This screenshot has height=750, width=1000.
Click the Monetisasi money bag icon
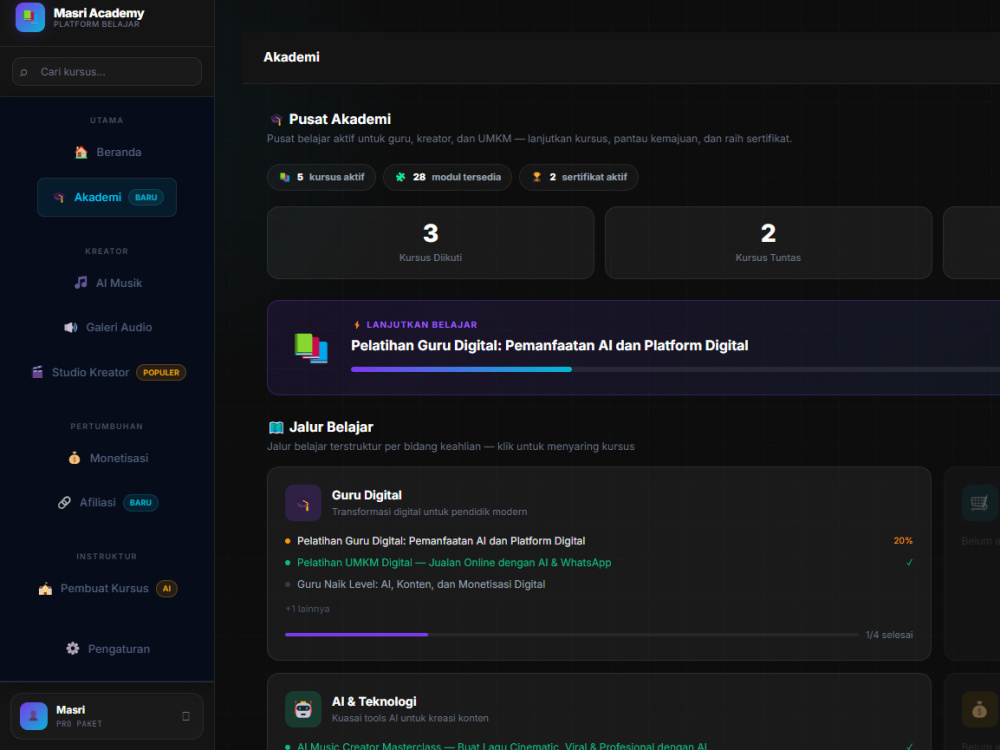(x=75, y=458)
